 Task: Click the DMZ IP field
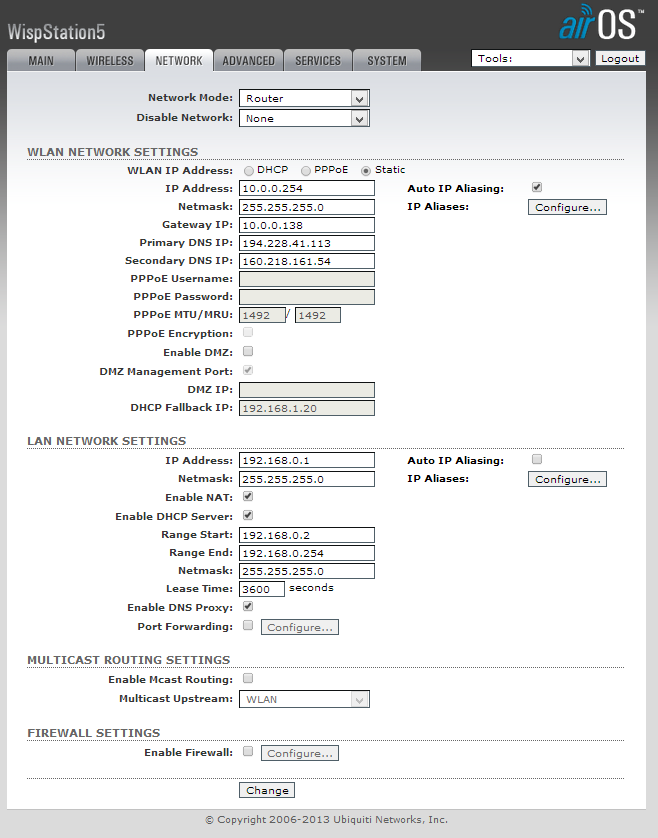(307, 390)
